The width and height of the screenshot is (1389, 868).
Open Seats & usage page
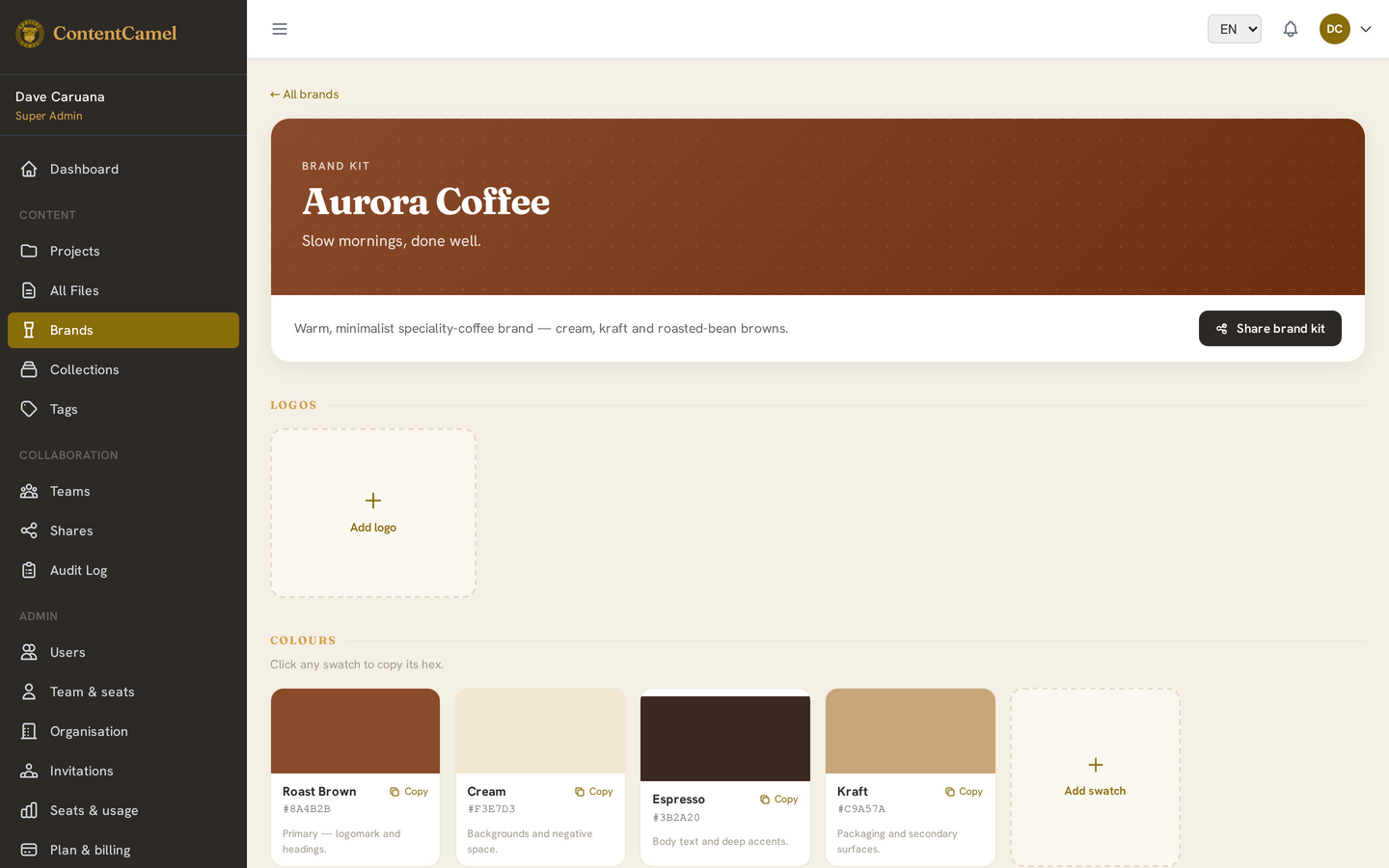123,810
